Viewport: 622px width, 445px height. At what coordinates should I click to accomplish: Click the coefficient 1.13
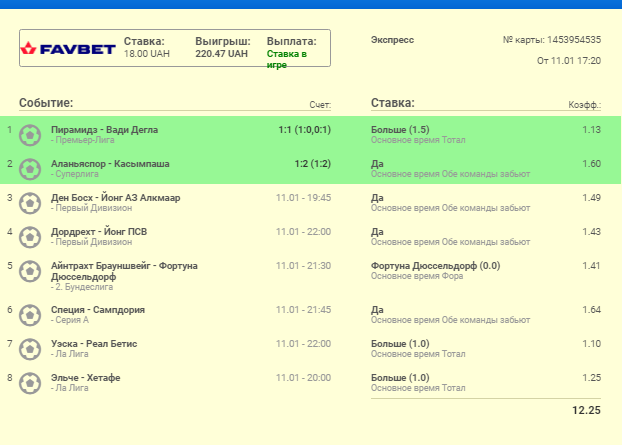(x=591, y=130)
